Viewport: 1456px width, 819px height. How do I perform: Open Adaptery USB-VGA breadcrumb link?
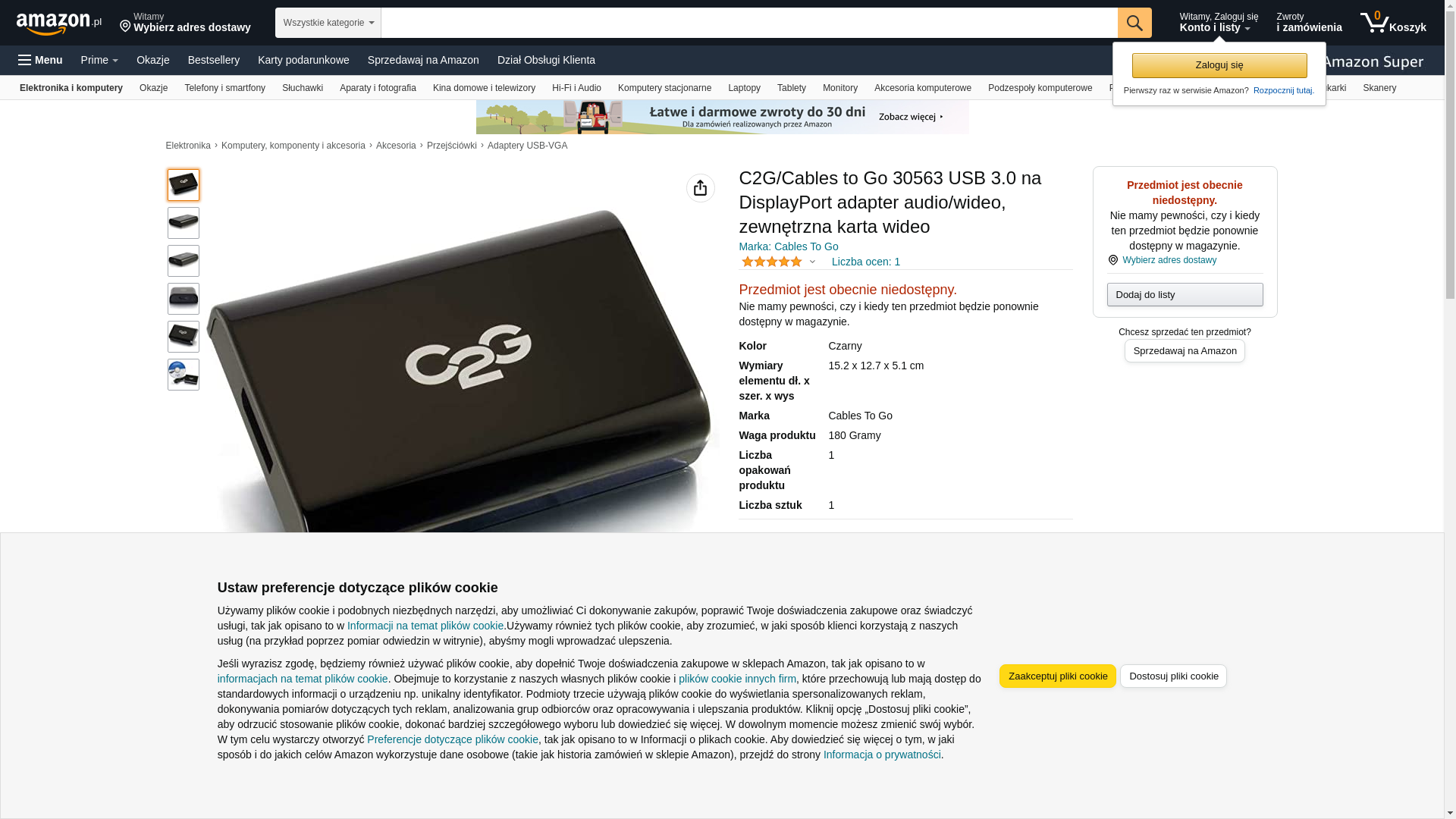pyautogui.click(x=527, y=146)
